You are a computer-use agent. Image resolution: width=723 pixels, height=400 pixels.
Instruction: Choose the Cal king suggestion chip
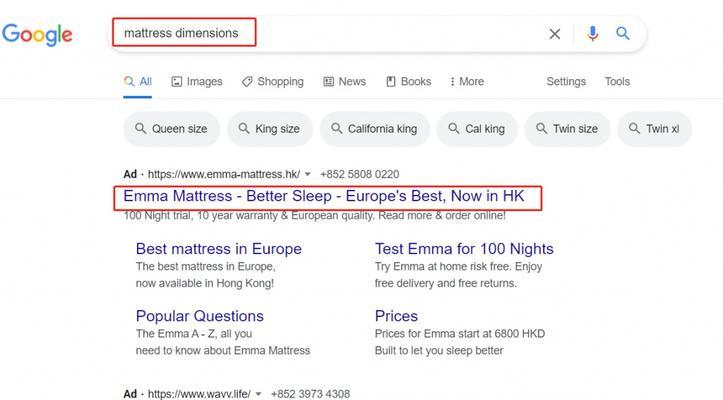pyautogui.click(x=477, y=129)
